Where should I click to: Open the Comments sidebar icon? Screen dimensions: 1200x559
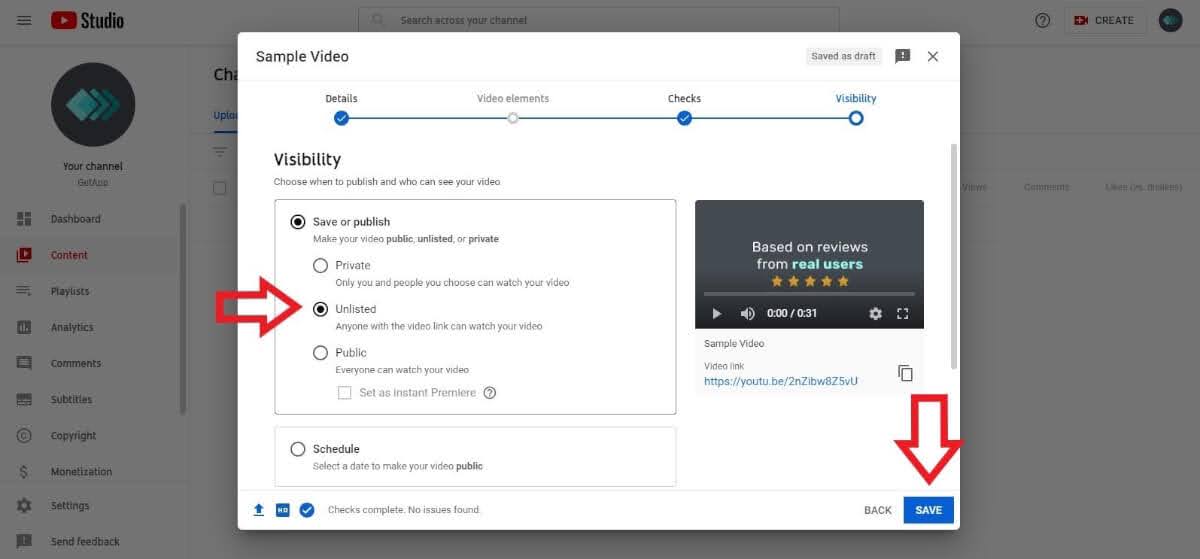(24, 363)
